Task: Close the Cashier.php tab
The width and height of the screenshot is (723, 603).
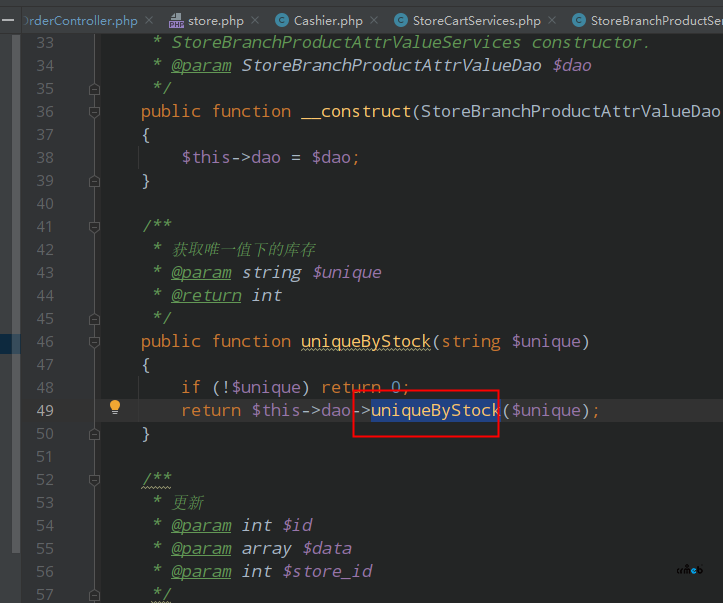Action: click(x=374, y=20)
